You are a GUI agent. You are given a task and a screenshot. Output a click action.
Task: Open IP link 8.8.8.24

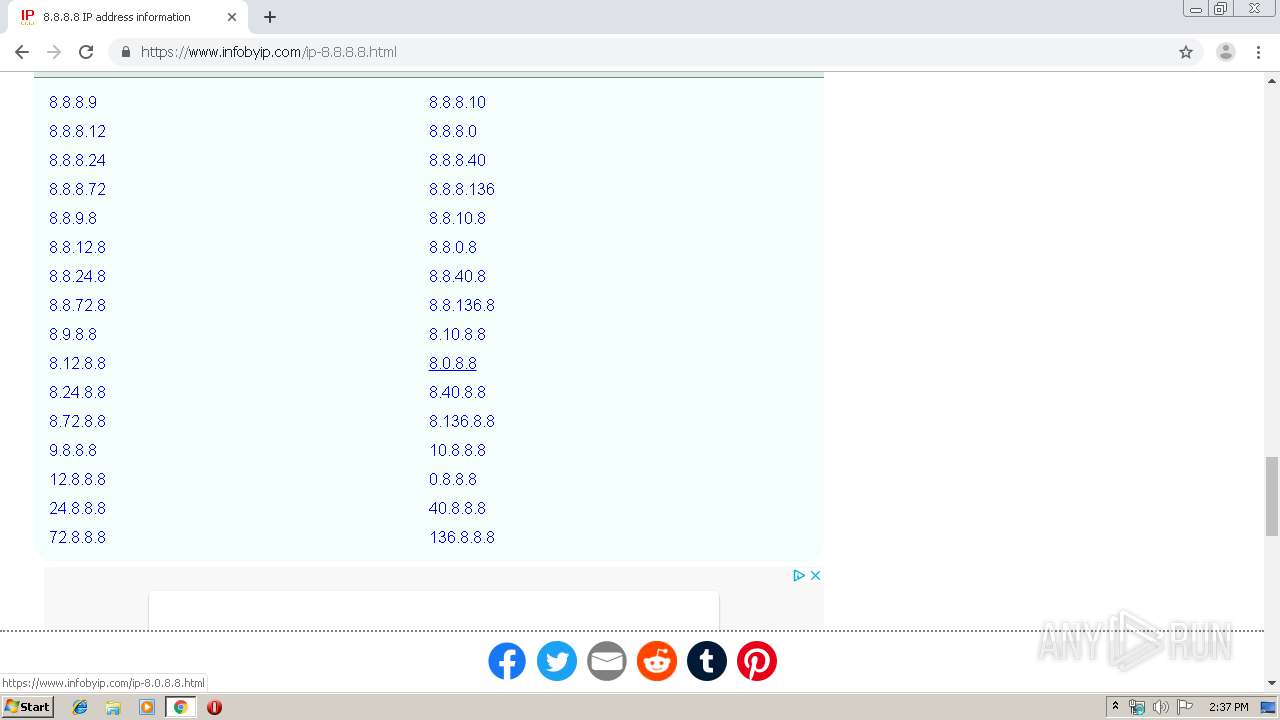coord(77,160)
